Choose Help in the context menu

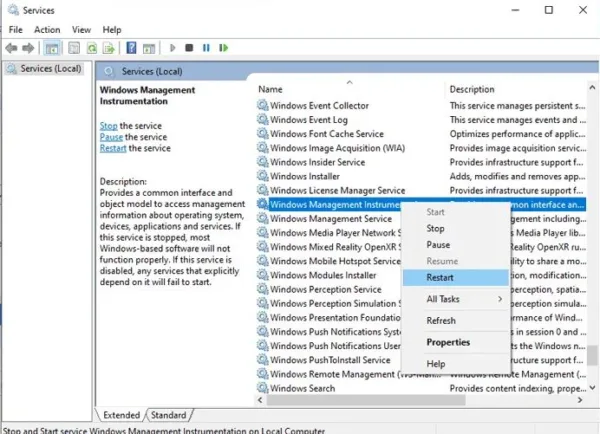pos(455,364)
